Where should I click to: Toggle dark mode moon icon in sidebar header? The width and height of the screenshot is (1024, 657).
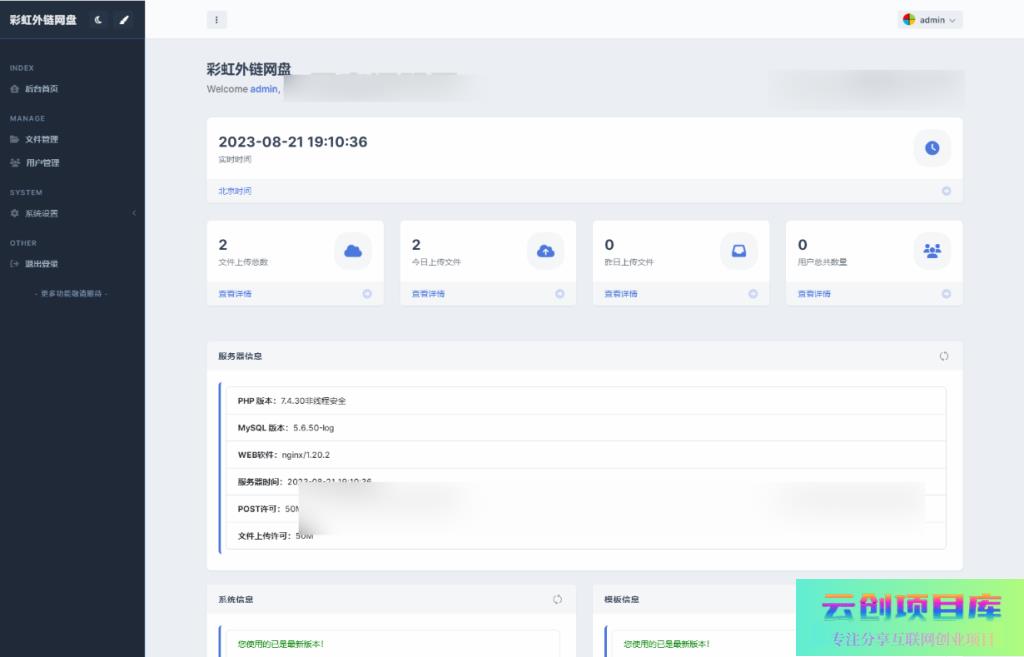[x=98, y=20]
